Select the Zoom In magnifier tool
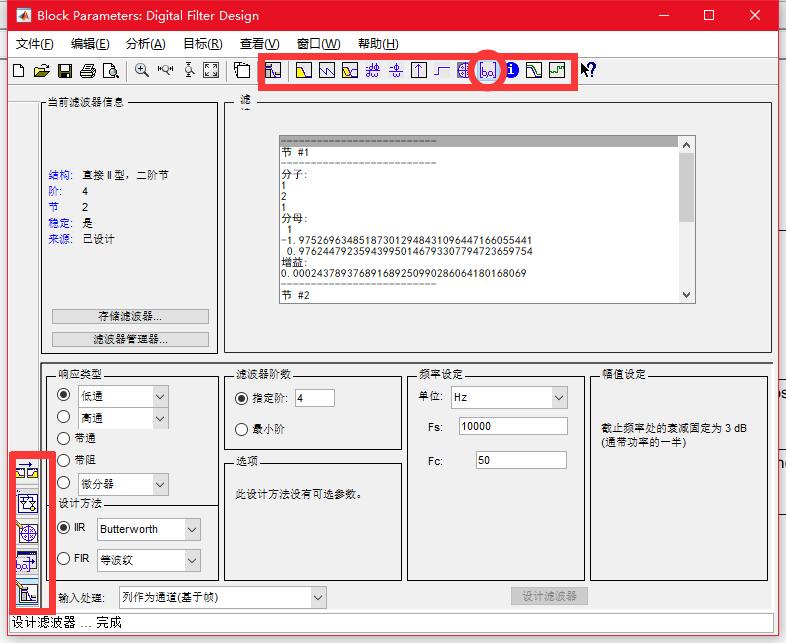This screenshot has width=786, height=643. 142,70
